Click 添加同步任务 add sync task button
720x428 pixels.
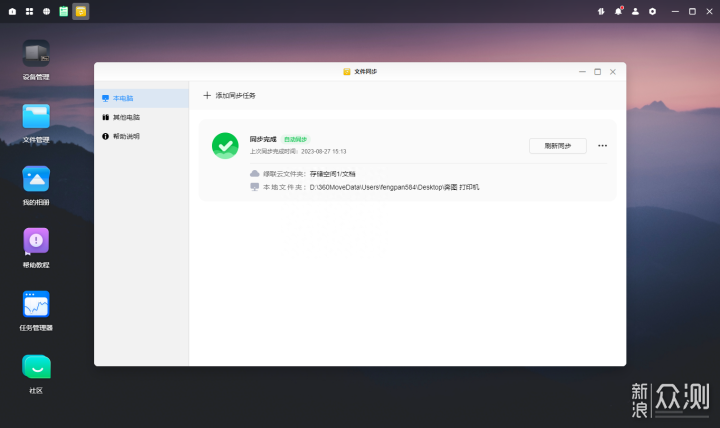click(229, 96)
